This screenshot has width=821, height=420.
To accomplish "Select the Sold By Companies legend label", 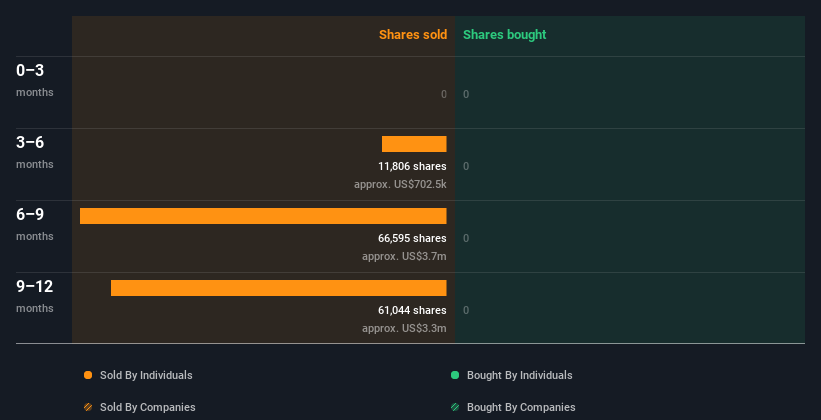I will [x=148, y=407].
